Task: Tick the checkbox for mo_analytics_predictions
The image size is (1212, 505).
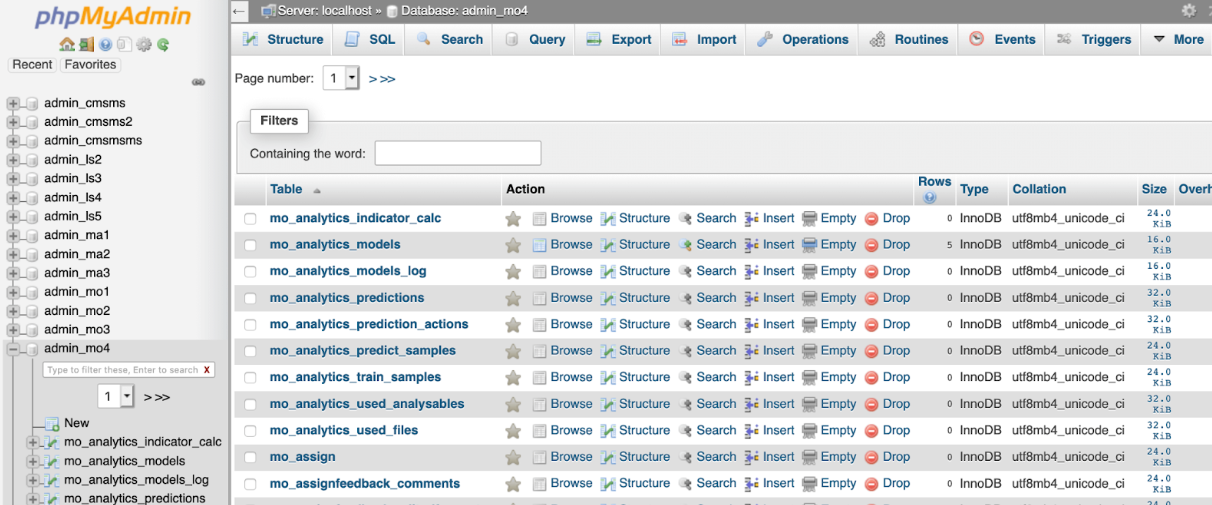Action: (x=250, y=298)
